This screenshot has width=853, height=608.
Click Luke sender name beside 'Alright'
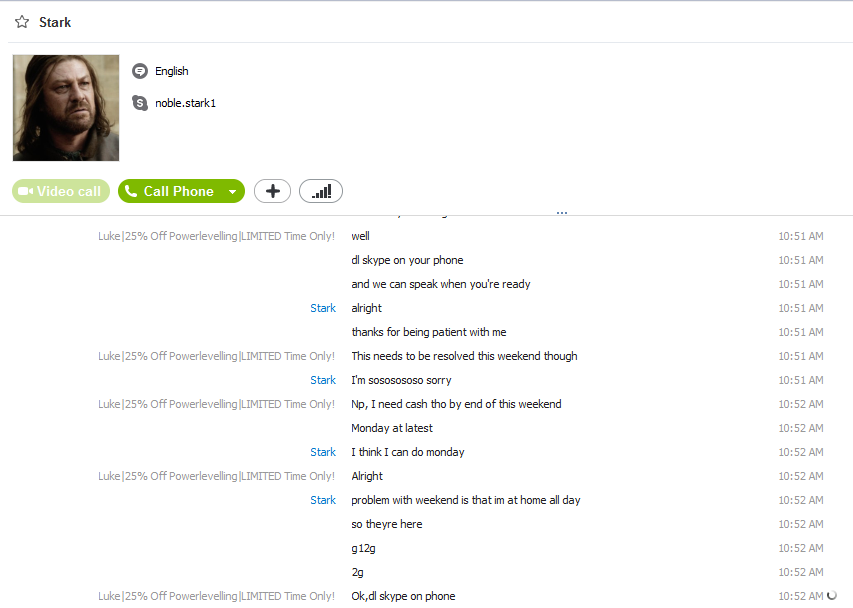(x=217, y=476)
